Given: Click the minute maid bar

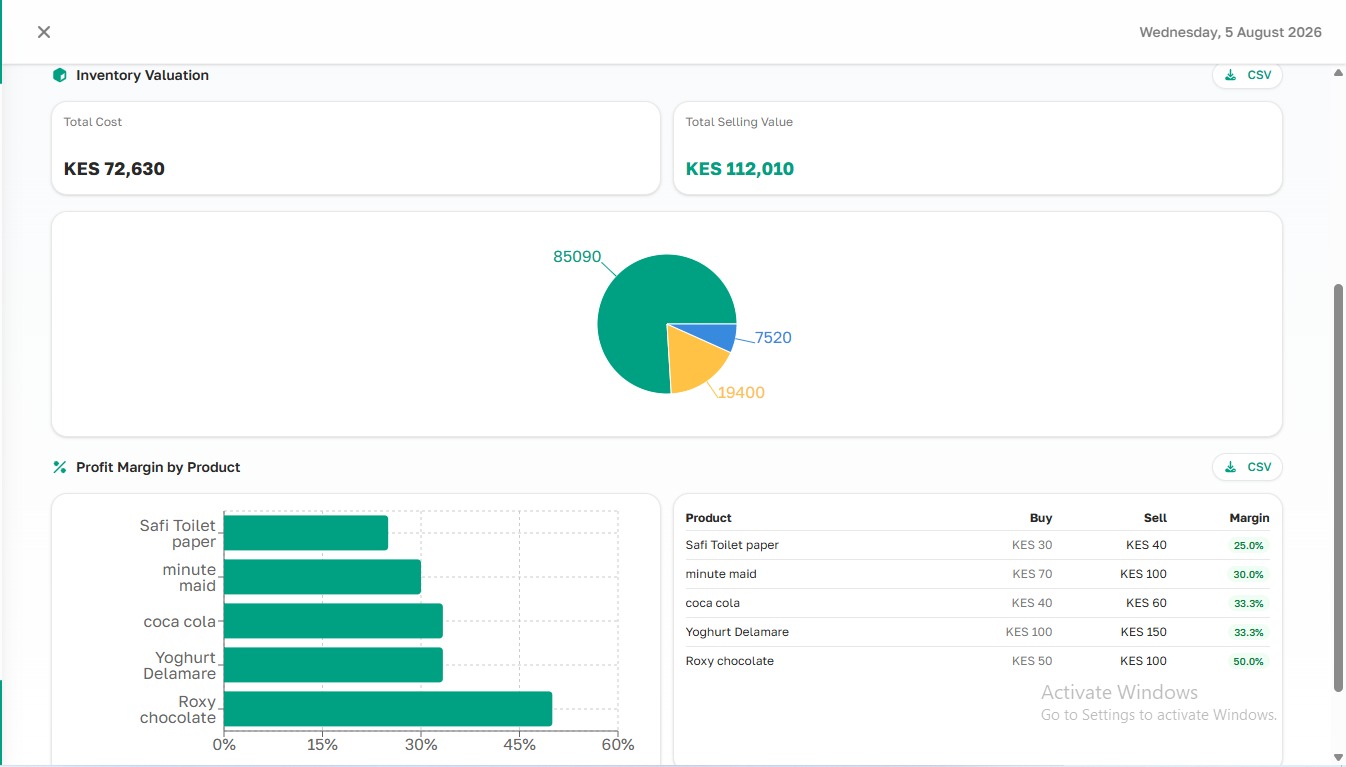Looking at the screenshot, I should (322, 577).
